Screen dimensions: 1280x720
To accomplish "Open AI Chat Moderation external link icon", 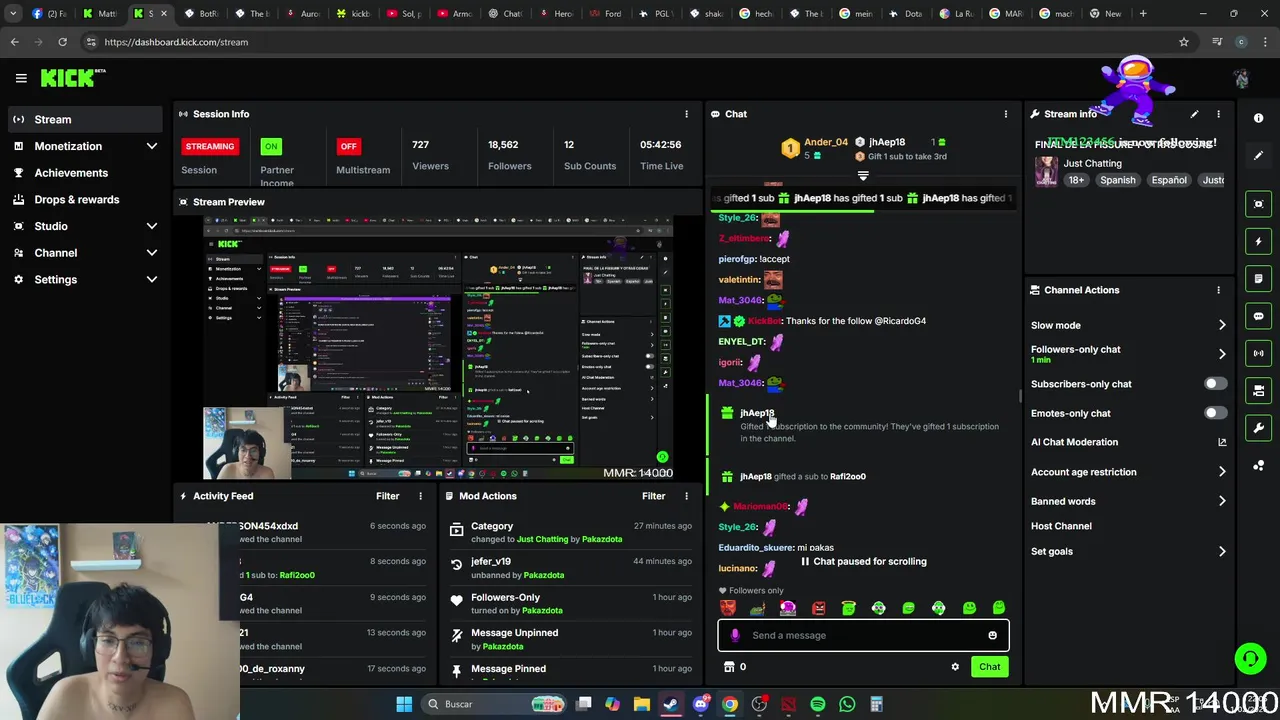I will (x=1222, y=442).
